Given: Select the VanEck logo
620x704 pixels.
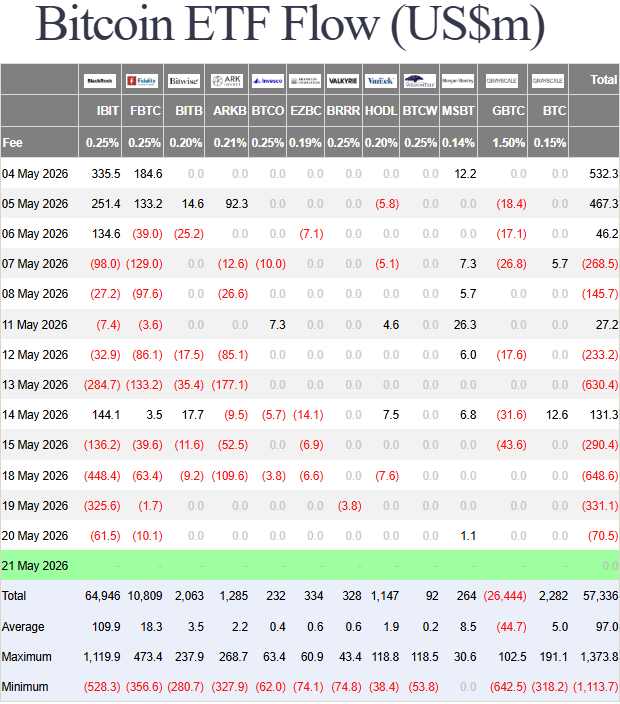Looking at the screenshot, I should click(381, 81).
